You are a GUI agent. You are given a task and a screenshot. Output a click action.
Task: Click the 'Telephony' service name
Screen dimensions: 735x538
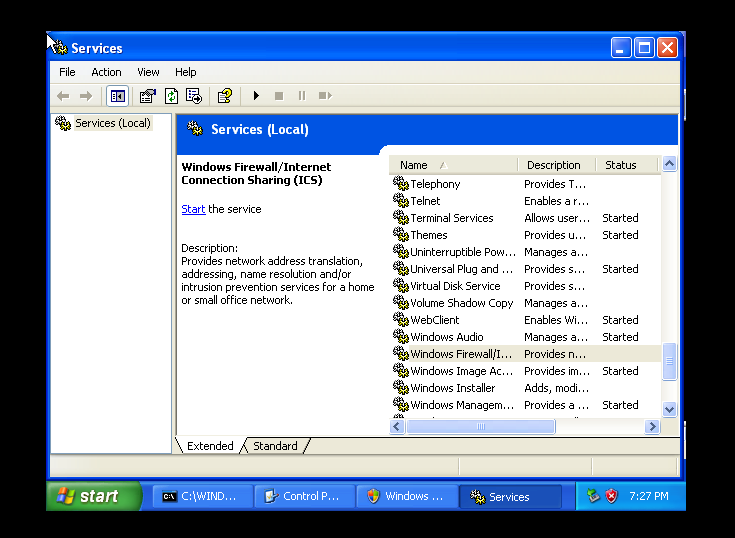tap(435, 184)
